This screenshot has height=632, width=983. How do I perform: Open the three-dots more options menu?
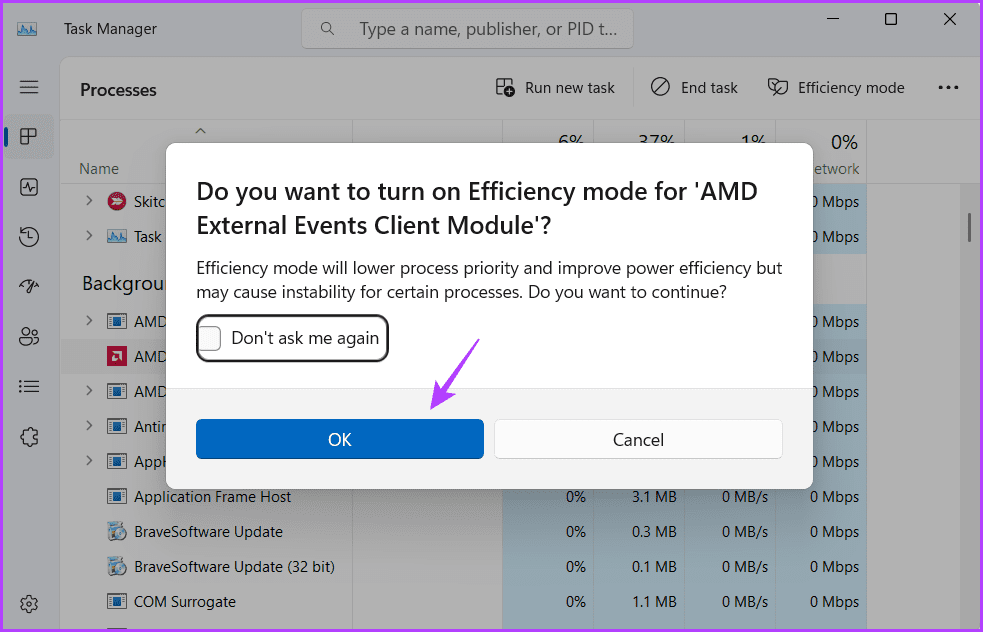point(948,88)
